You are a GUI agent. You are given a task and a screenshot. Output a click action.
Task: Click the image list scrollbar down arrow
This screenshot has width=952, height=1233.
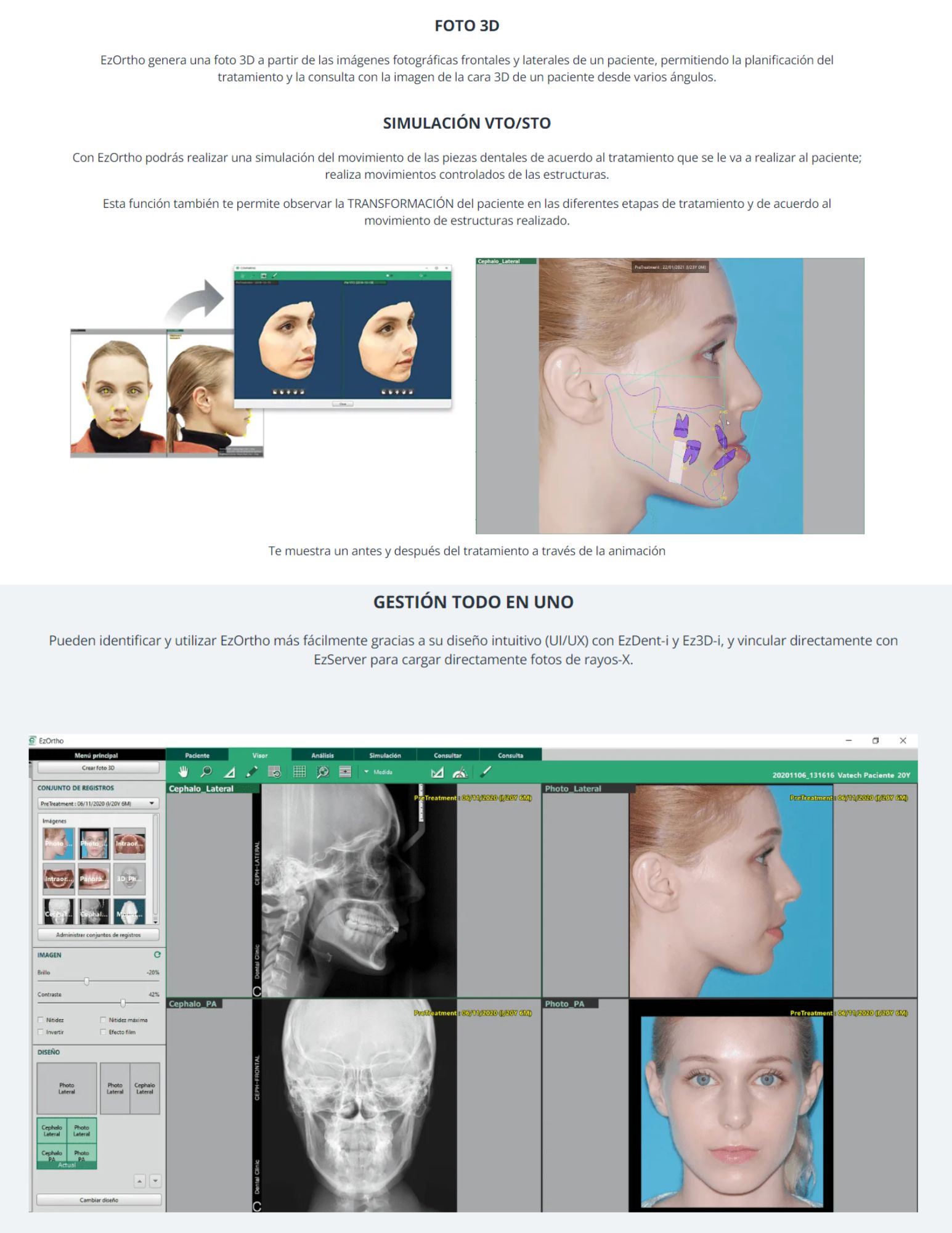155,921
